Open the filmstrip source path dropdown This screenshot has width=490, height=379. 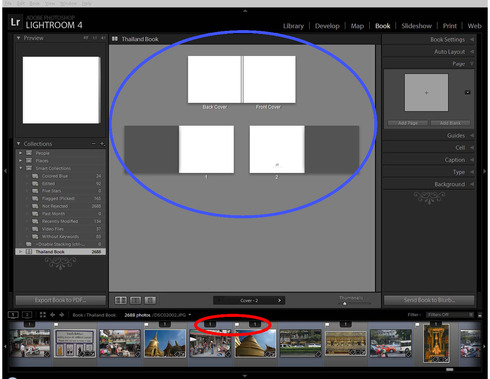tap(190, 314)
